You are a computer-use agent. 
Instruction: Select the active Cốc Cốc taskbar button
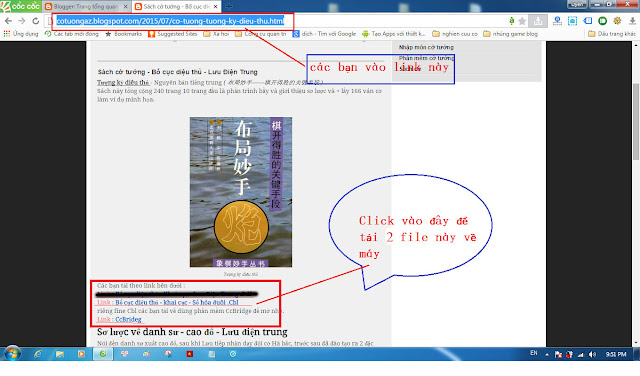(x=103, y=354)
